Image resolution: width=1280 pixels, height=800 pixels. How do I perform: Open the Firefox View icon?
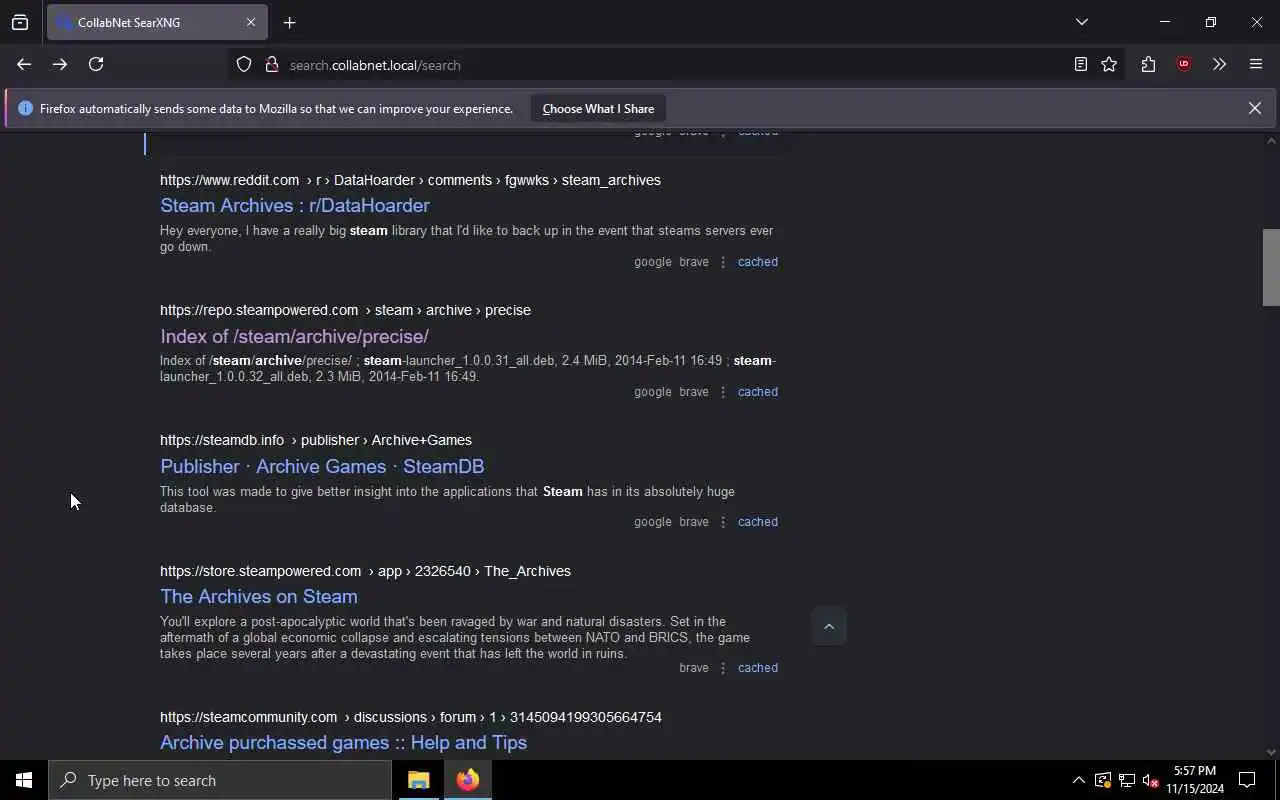pos(20,22)
